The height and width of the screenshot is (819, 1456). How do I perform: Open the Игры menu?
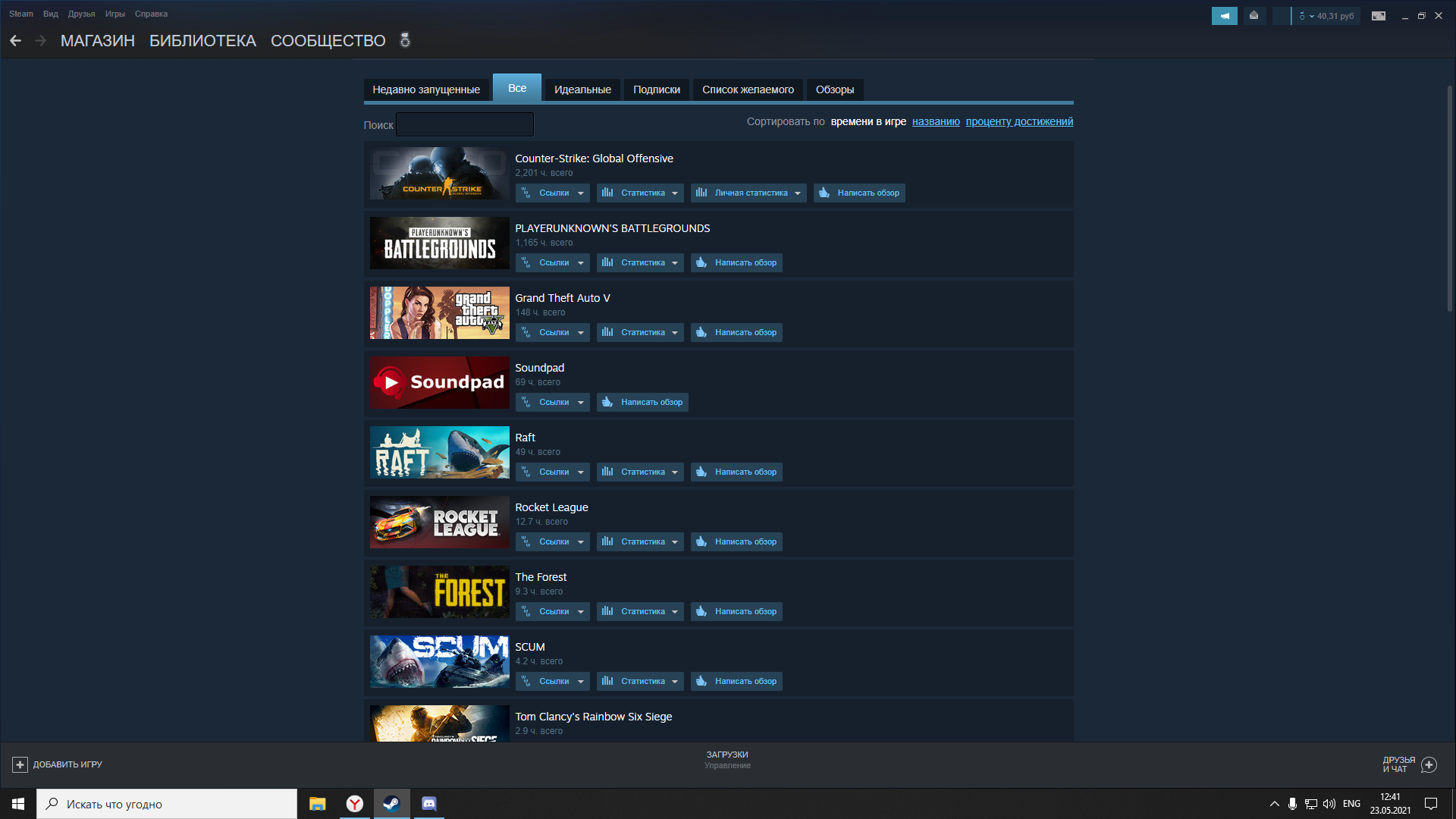[x=115, y=14]
